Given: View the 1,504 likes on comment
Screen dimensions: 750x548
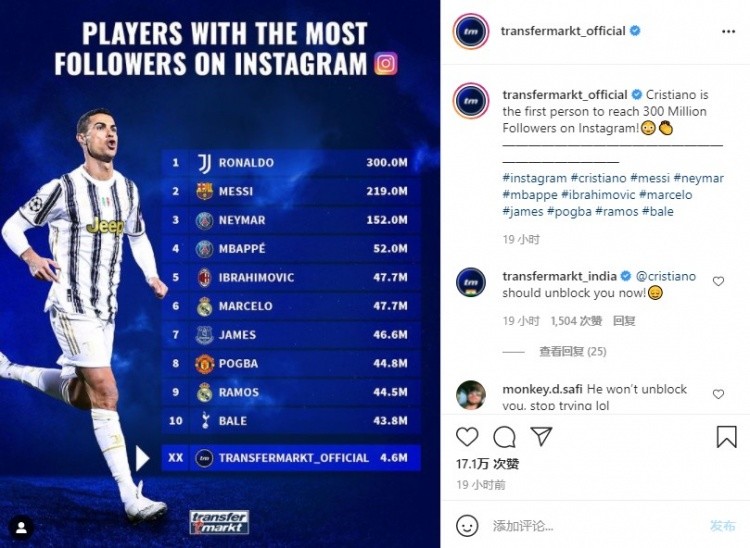Looking at the screenshot, I should tap(576, 321).
